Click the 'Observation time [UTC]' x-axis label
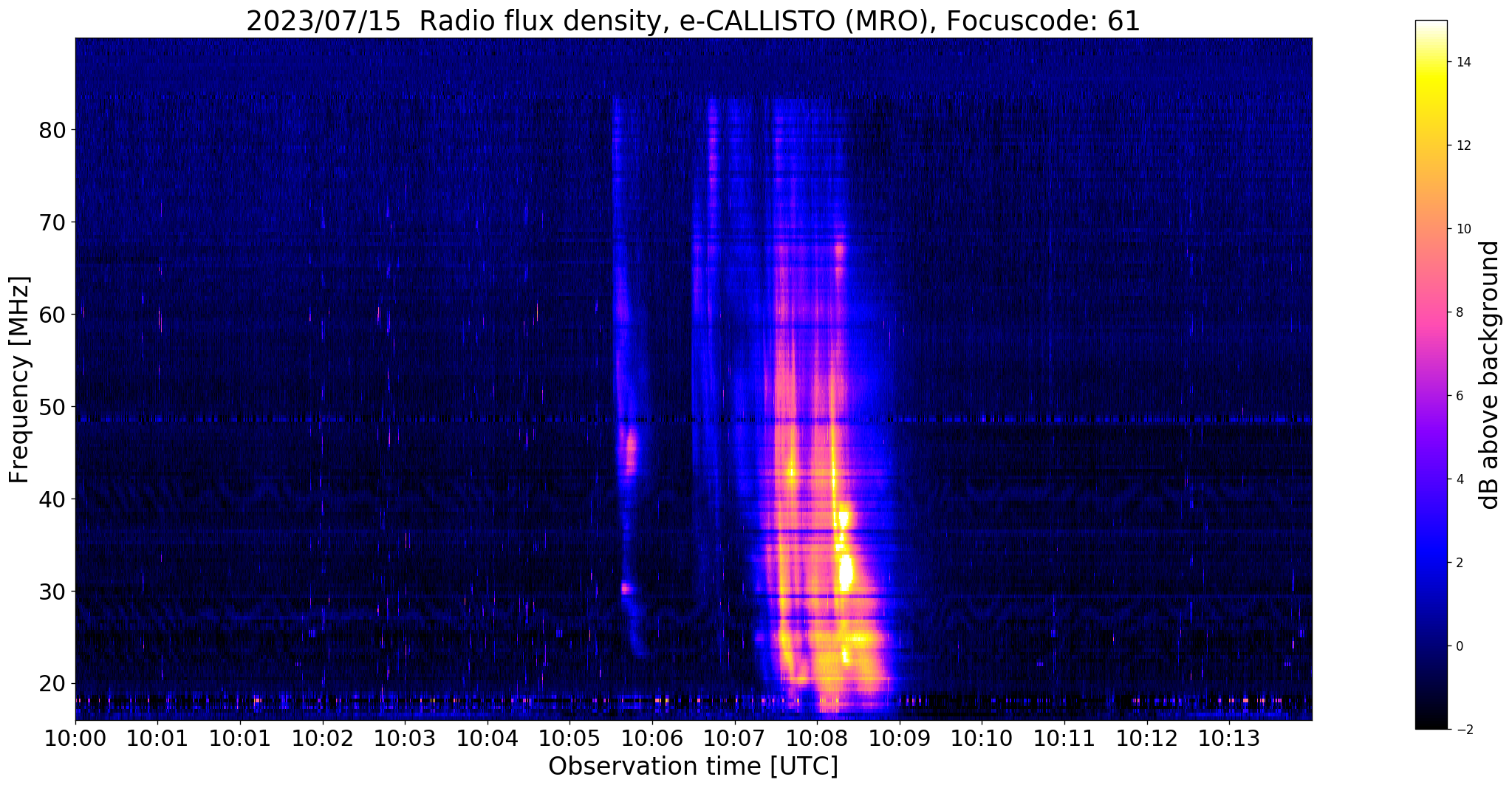The width and height of the screenshot is (1512, 788). [x=693, y=767]
